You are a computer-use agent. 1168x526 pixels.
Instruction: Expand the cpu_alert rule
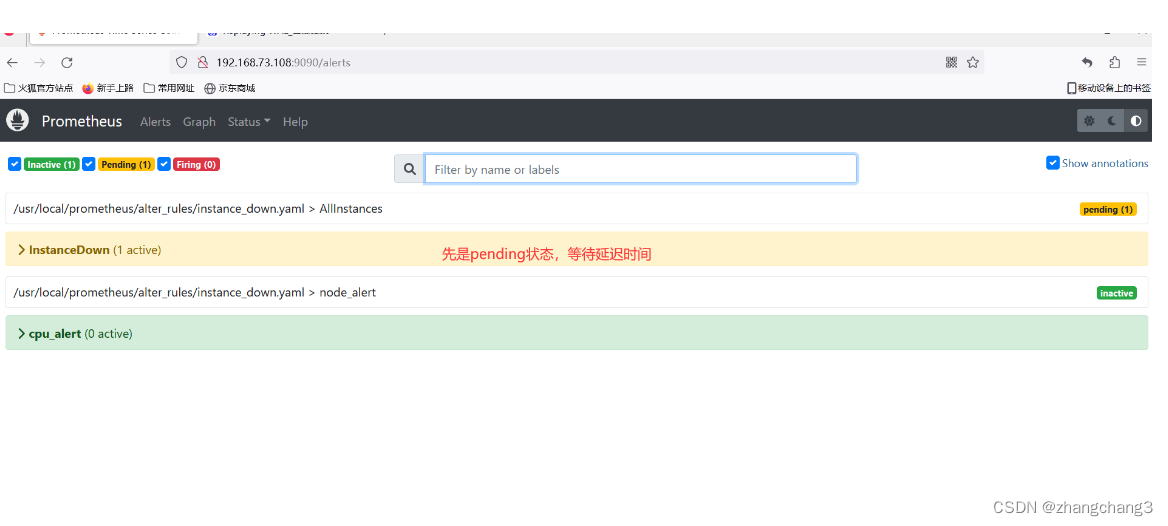click(577, 333)
